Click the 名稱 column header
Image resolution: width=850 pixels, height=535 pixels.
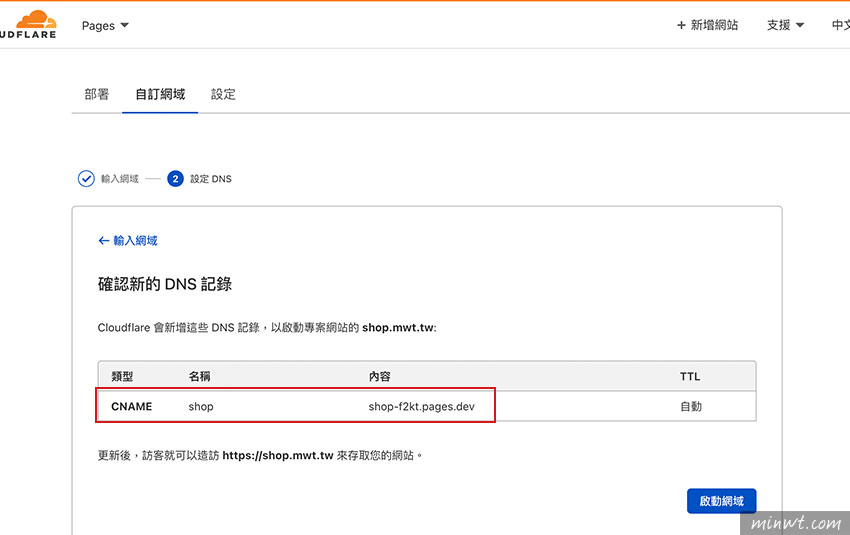pos(199,376)
